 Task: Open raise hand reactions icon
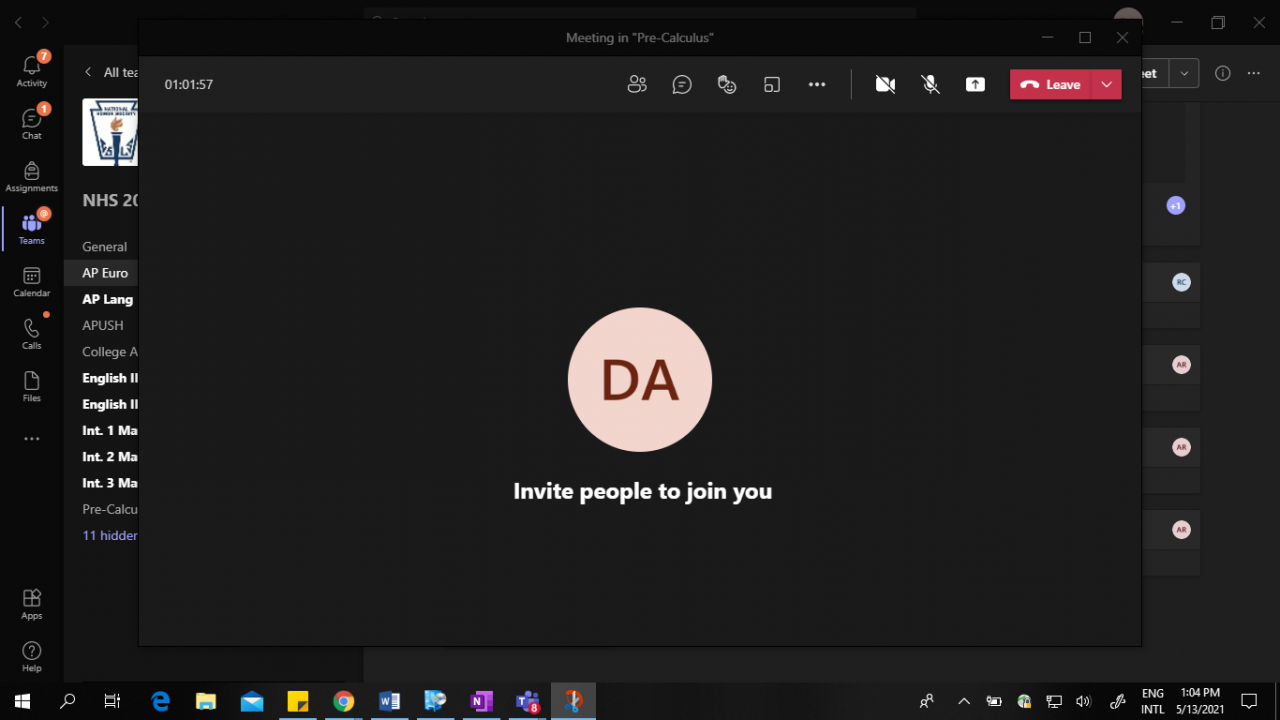(727, 85)
